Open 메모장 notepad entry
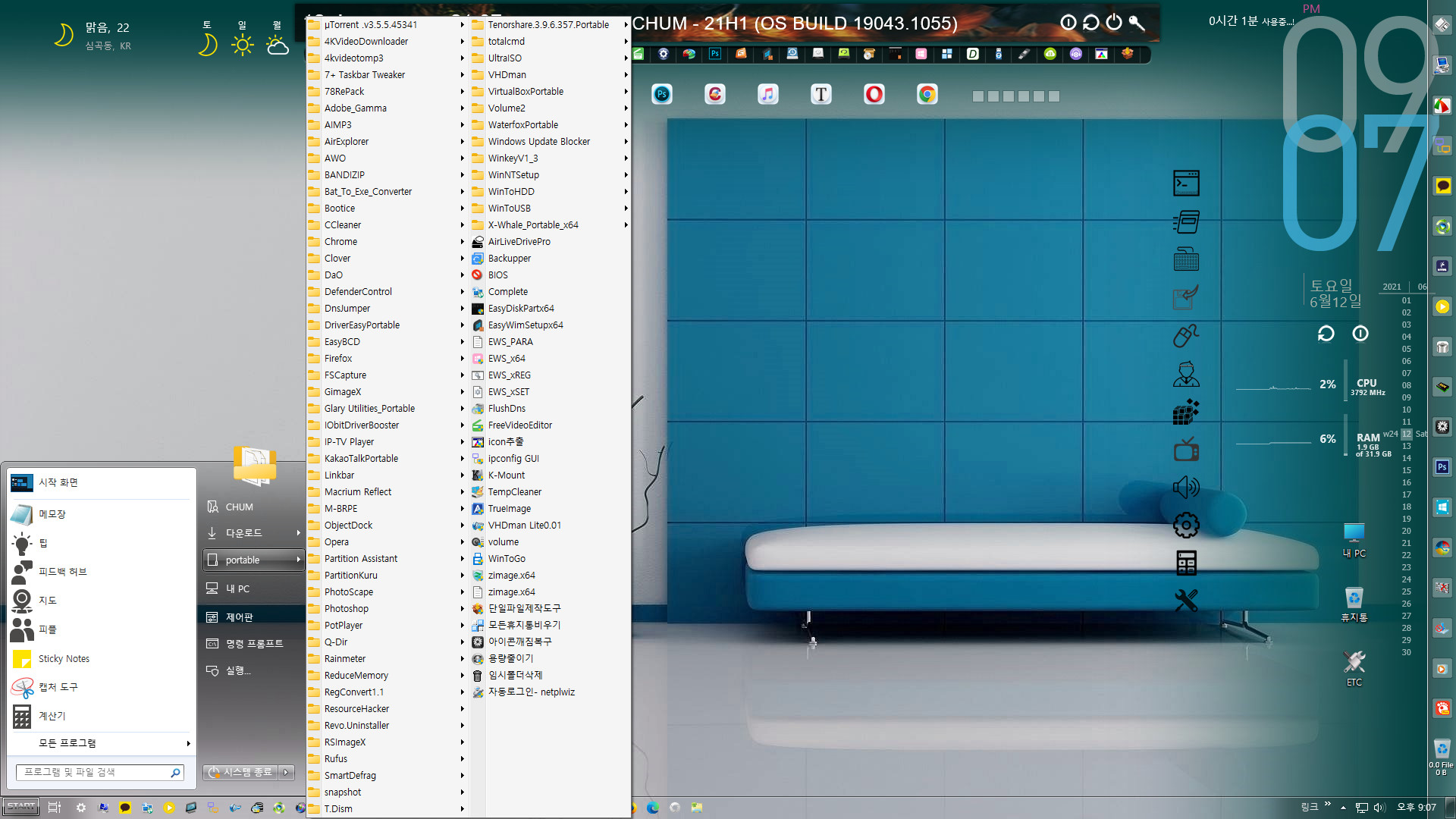1456x819 pixels. pyautogui.click(x=100, y=514)
